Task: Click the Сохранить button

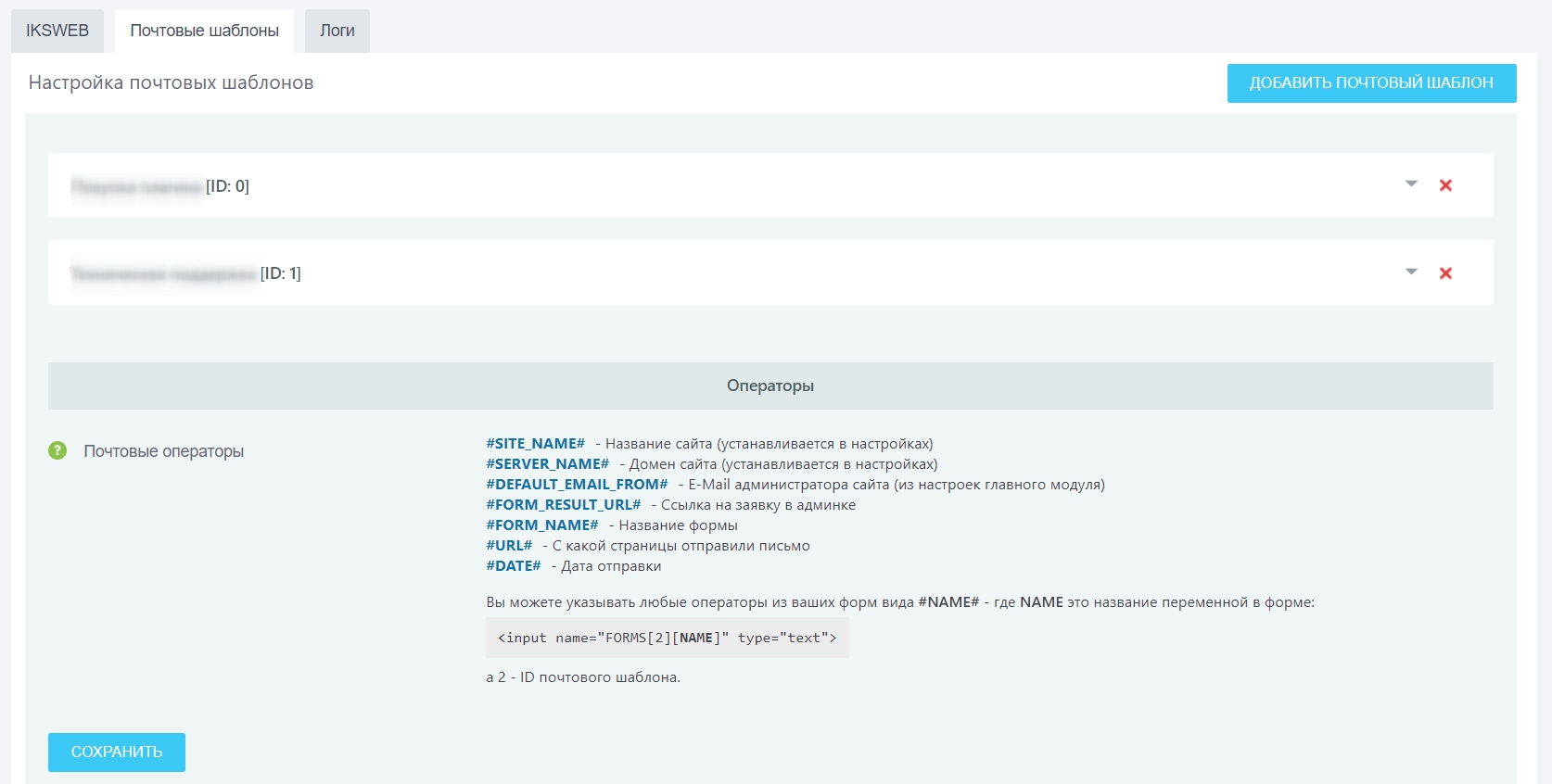Action: pyautogui.click(x=117, y=752)
